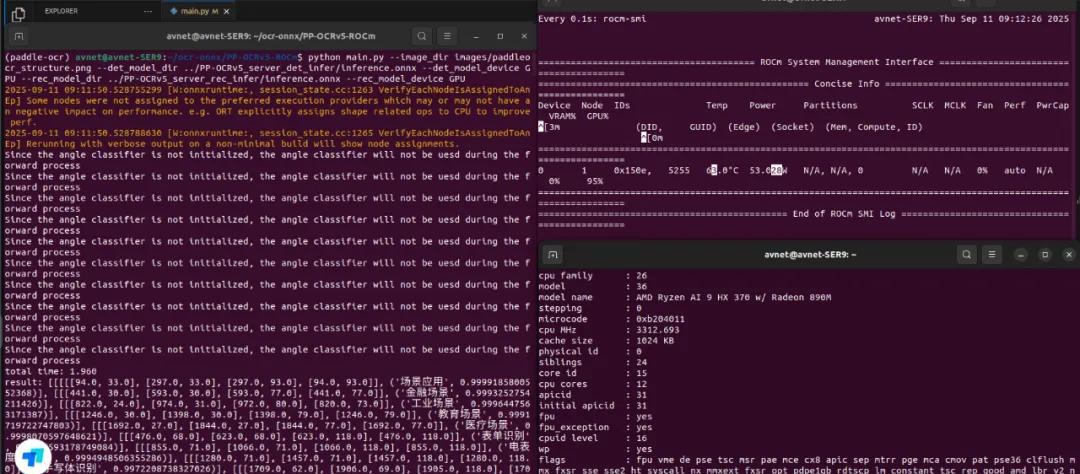The image size is (1080, 474).
Task: Click the Perf value 'auto'
Action: click(x=1015, y=170)
